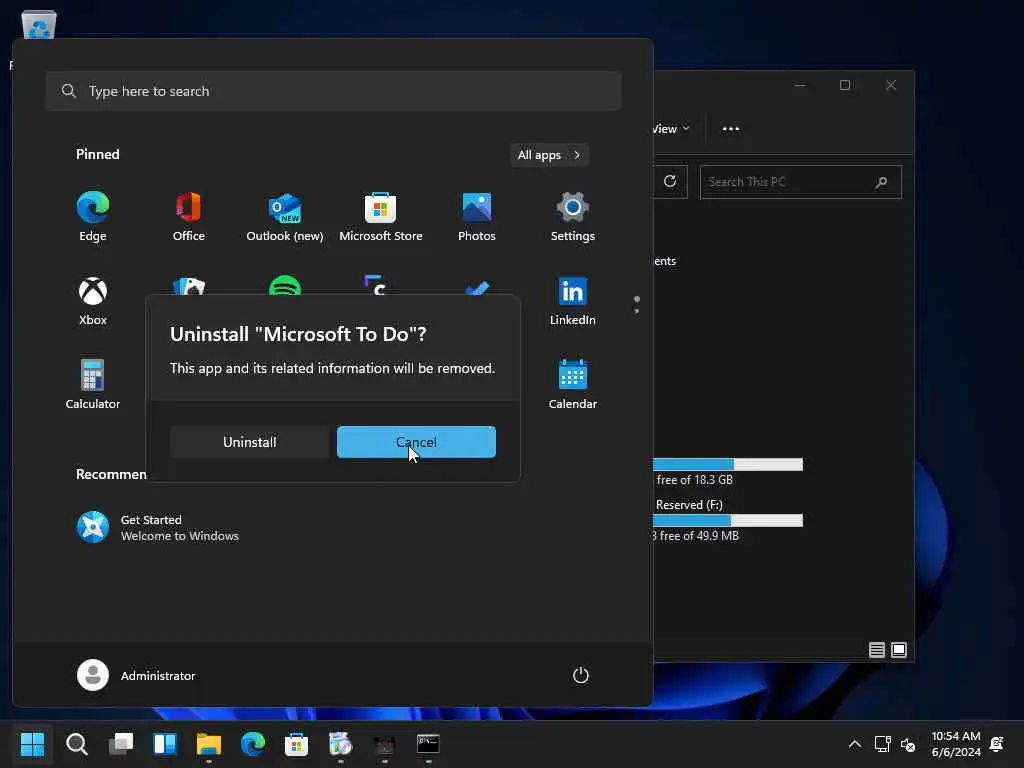Expand the View dropdown in File Explorer
Viewport: 1024px width, 768px height.
click(671, 129)
